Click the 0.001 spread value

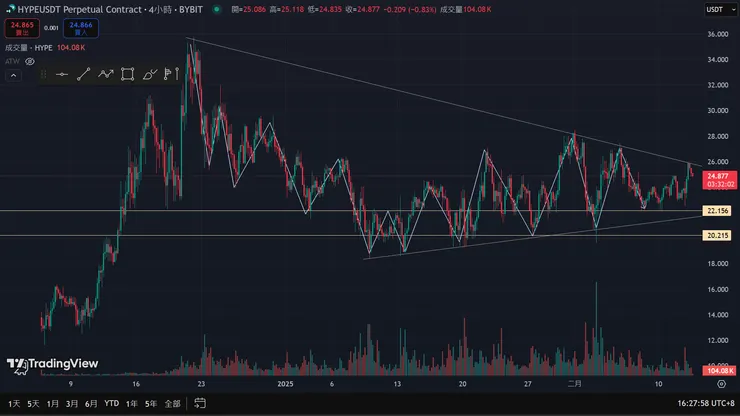click(x=51, y=28)
